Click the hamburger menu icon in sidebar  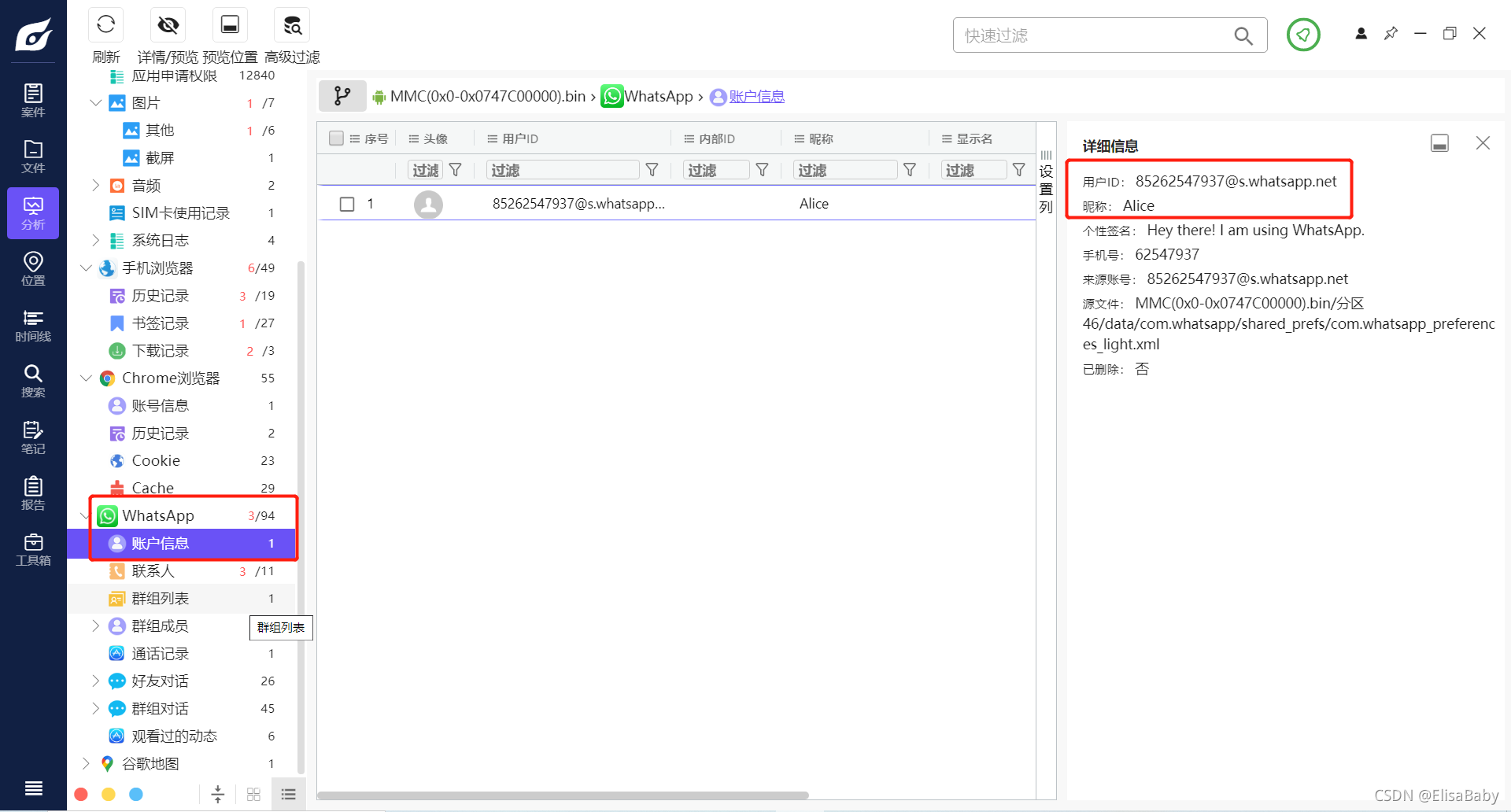(33, 788)
